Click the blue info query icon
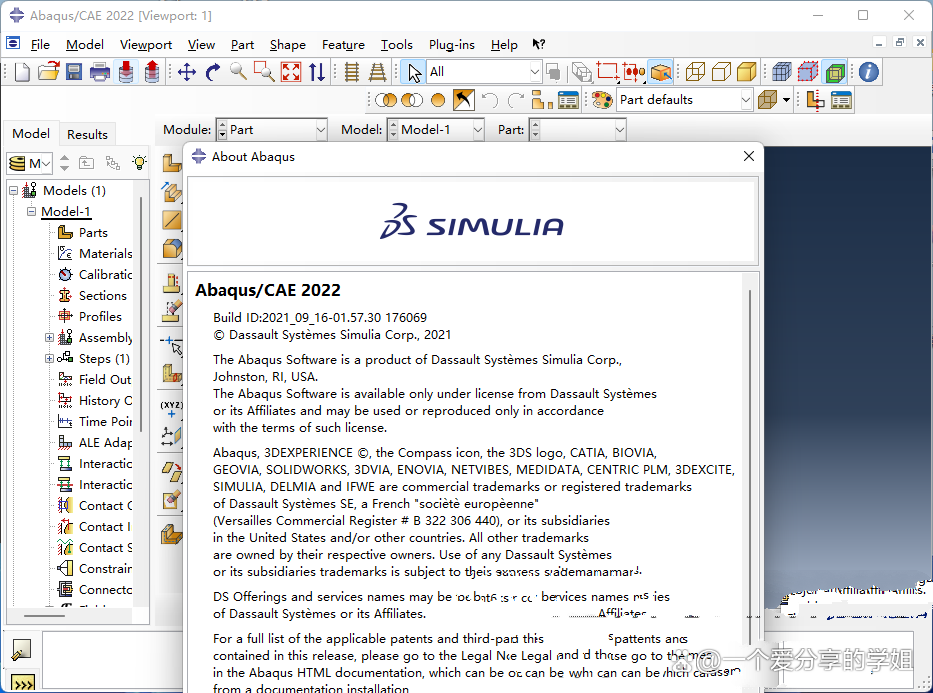The image size is (933, 693). click(x=869, y=73)
